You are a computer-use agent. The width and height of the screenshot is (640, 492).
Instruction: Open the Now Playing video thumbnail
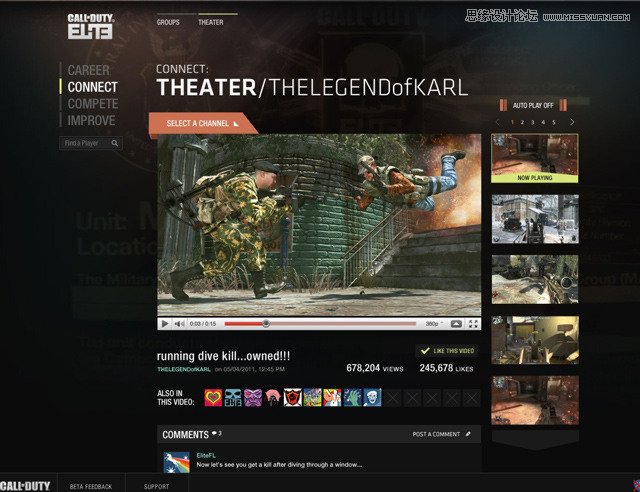[535, 158]
